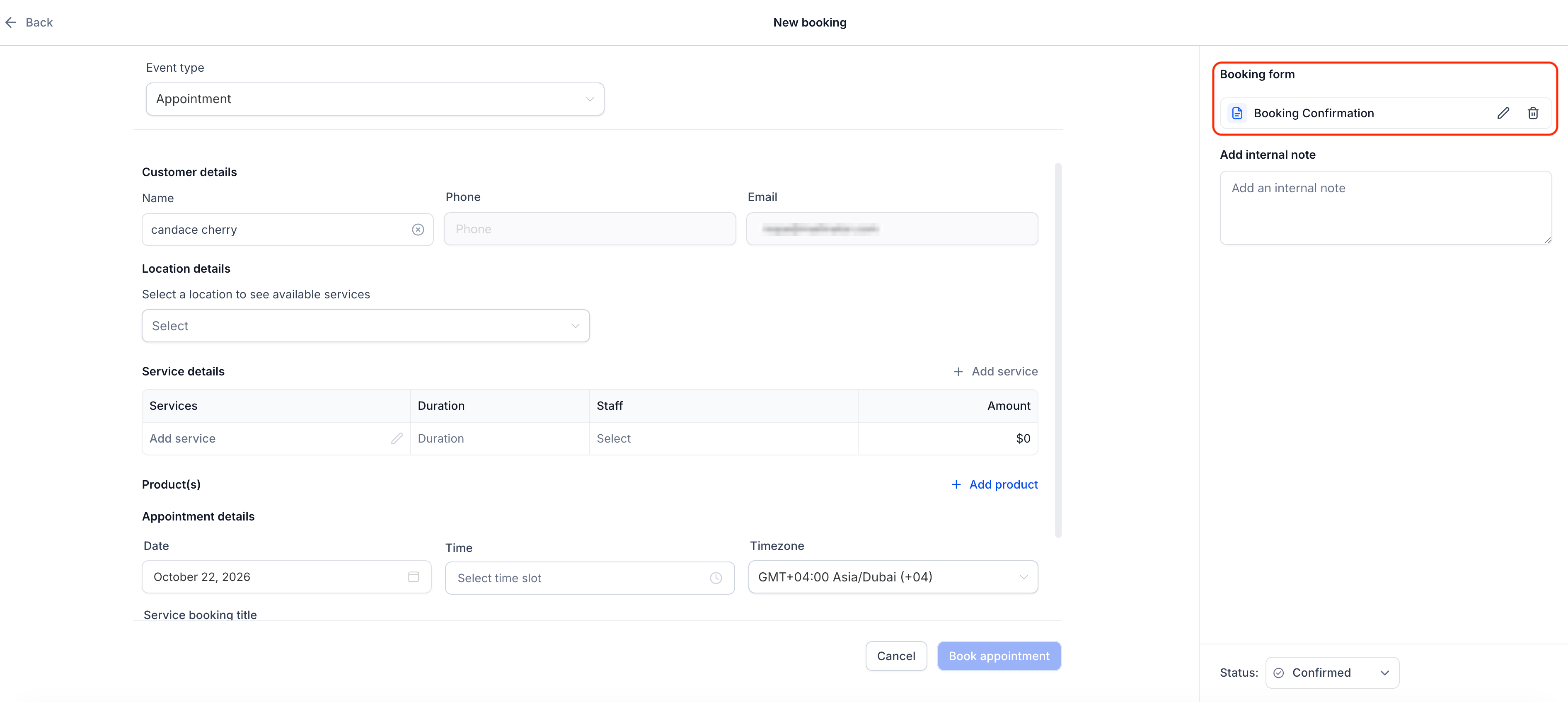Delete the Booking Confirmation form trash icon

tap(1533, 113)
